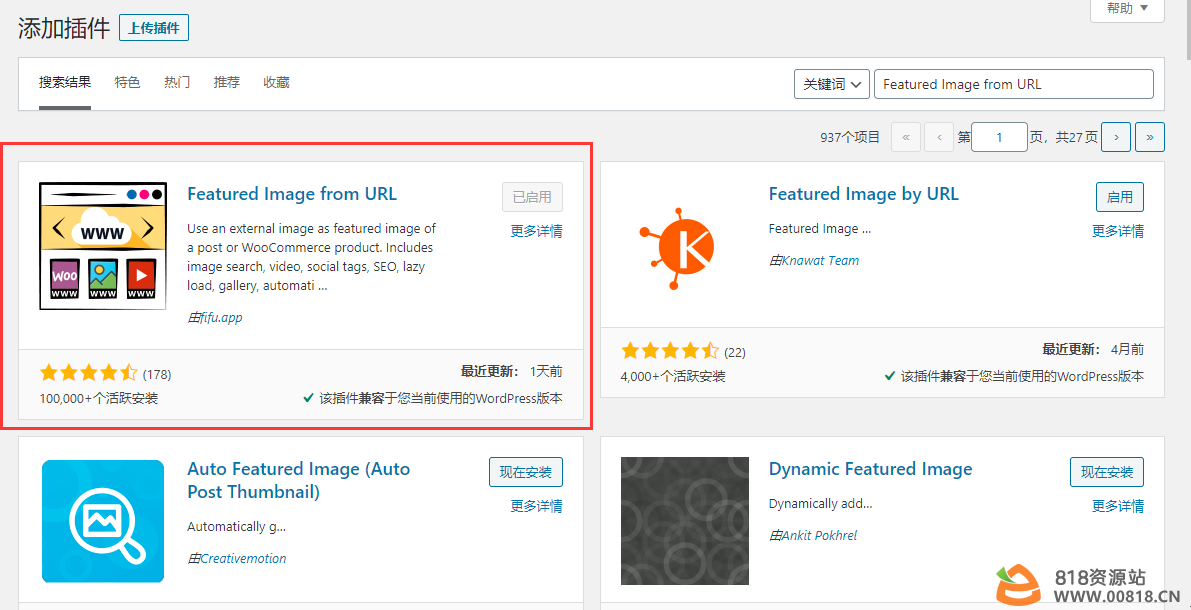Click the disabled first-page double arrow
Image resolution: width=1191 pixels, height=610 pixels.
tap(905, 137)
